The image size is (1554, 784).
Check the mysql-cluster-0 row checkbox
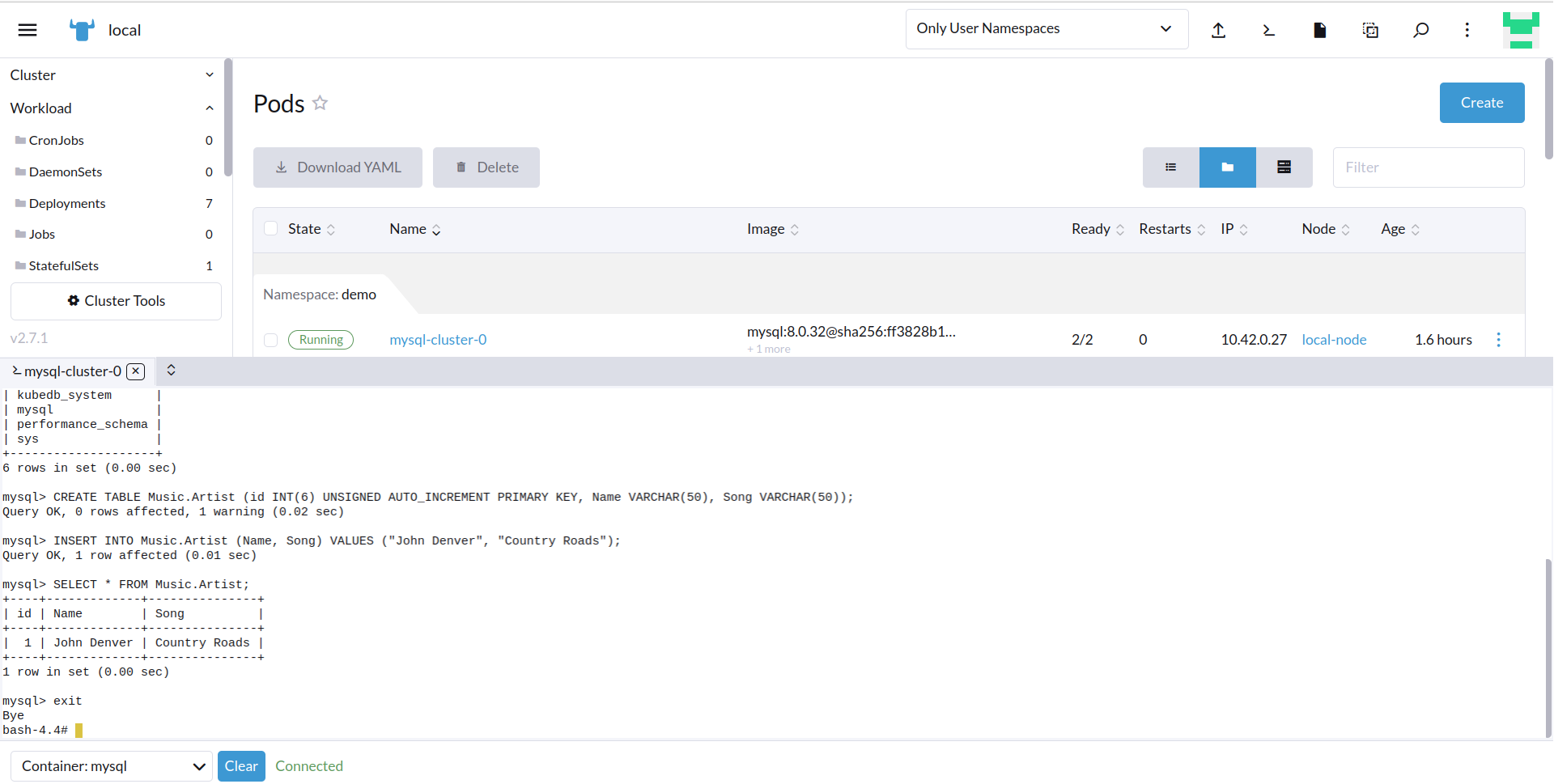point(271,340)
